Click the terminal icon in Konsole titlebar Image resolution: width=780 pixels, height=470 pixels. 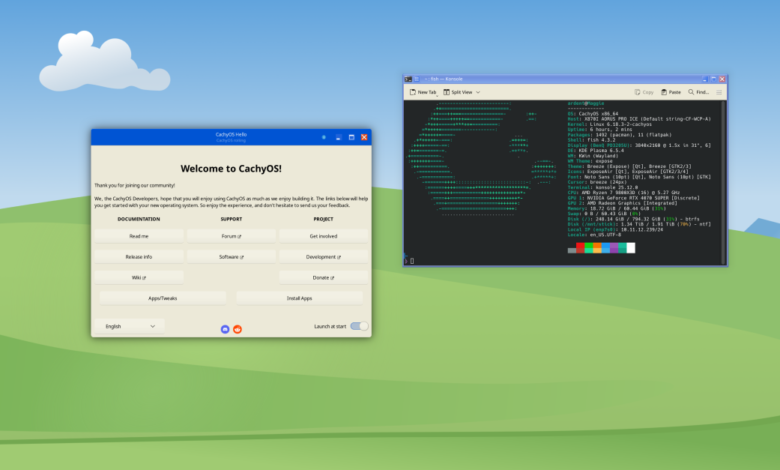[x=408, y=79]
